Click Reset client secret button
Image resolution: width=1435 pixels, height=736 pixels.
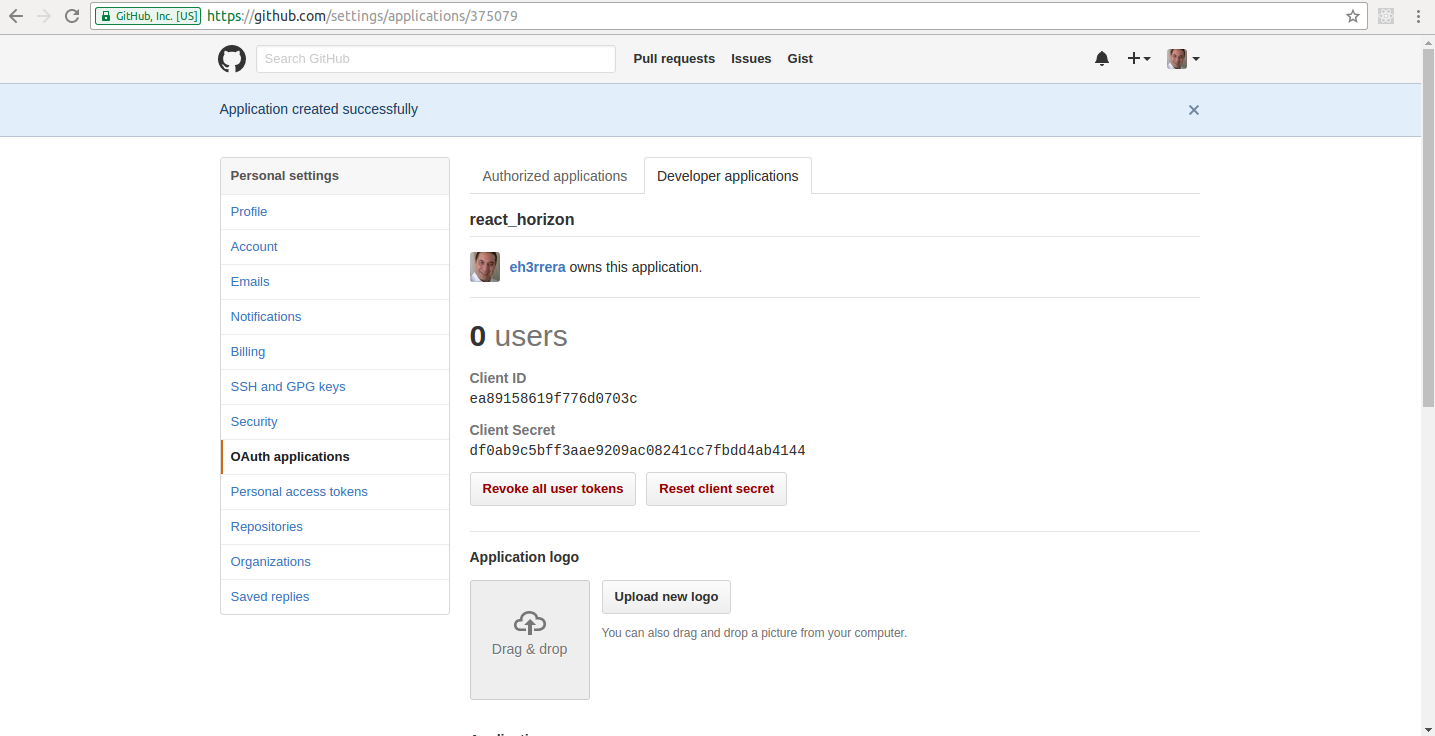click(716, 489)
